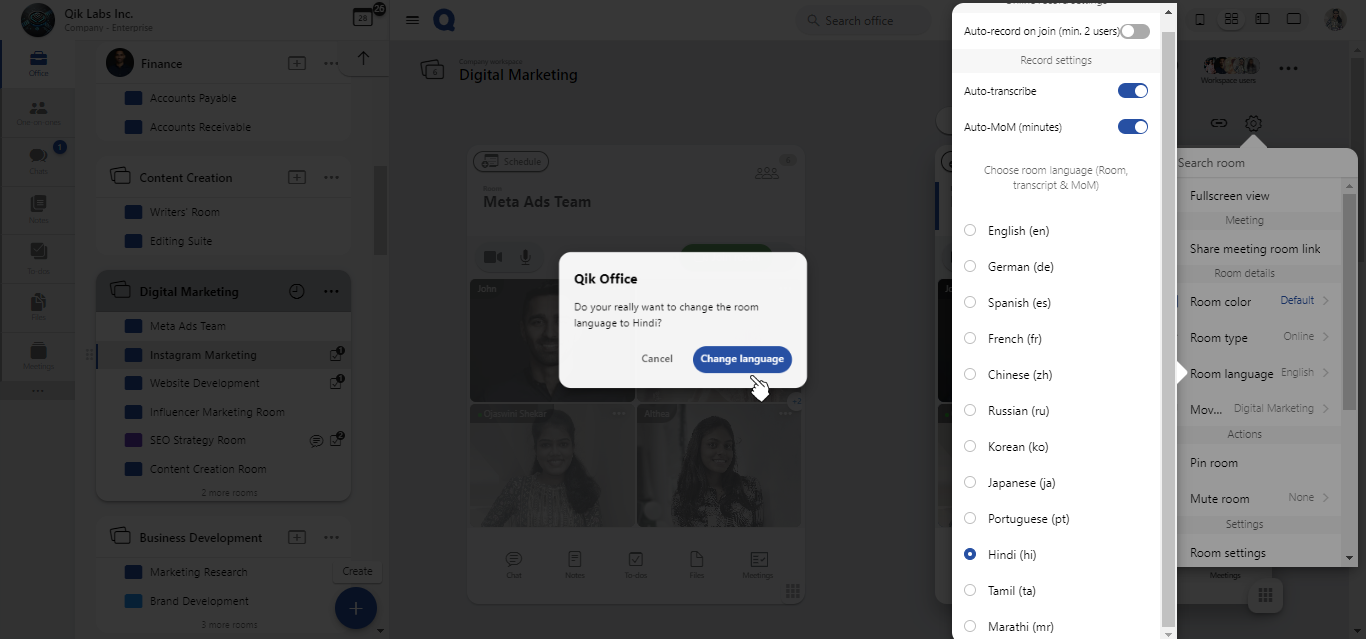Select Pin room from the menu
Viewport: 1366px width, 639px height.
1214,463
